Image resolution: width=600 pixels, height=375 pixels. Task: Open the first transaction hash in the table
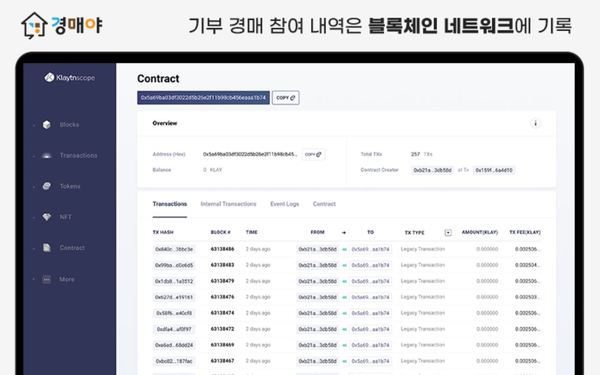tap(174, 249)
